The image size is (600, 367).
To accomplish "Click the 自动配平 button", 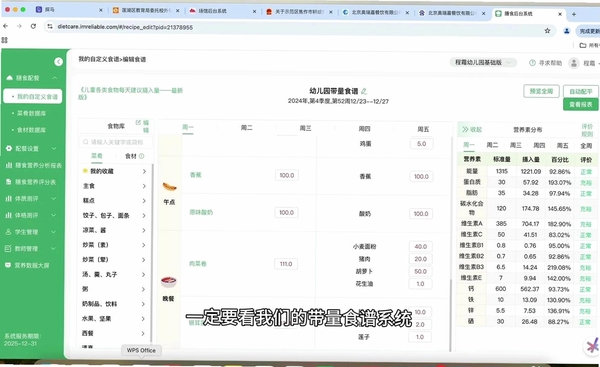I will click(x=580, y=91).
